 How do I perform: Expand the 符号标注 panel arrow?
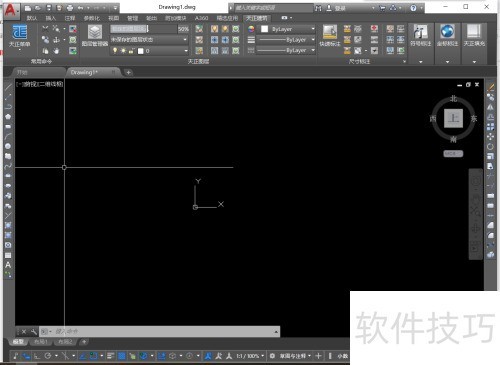point(421,62)
